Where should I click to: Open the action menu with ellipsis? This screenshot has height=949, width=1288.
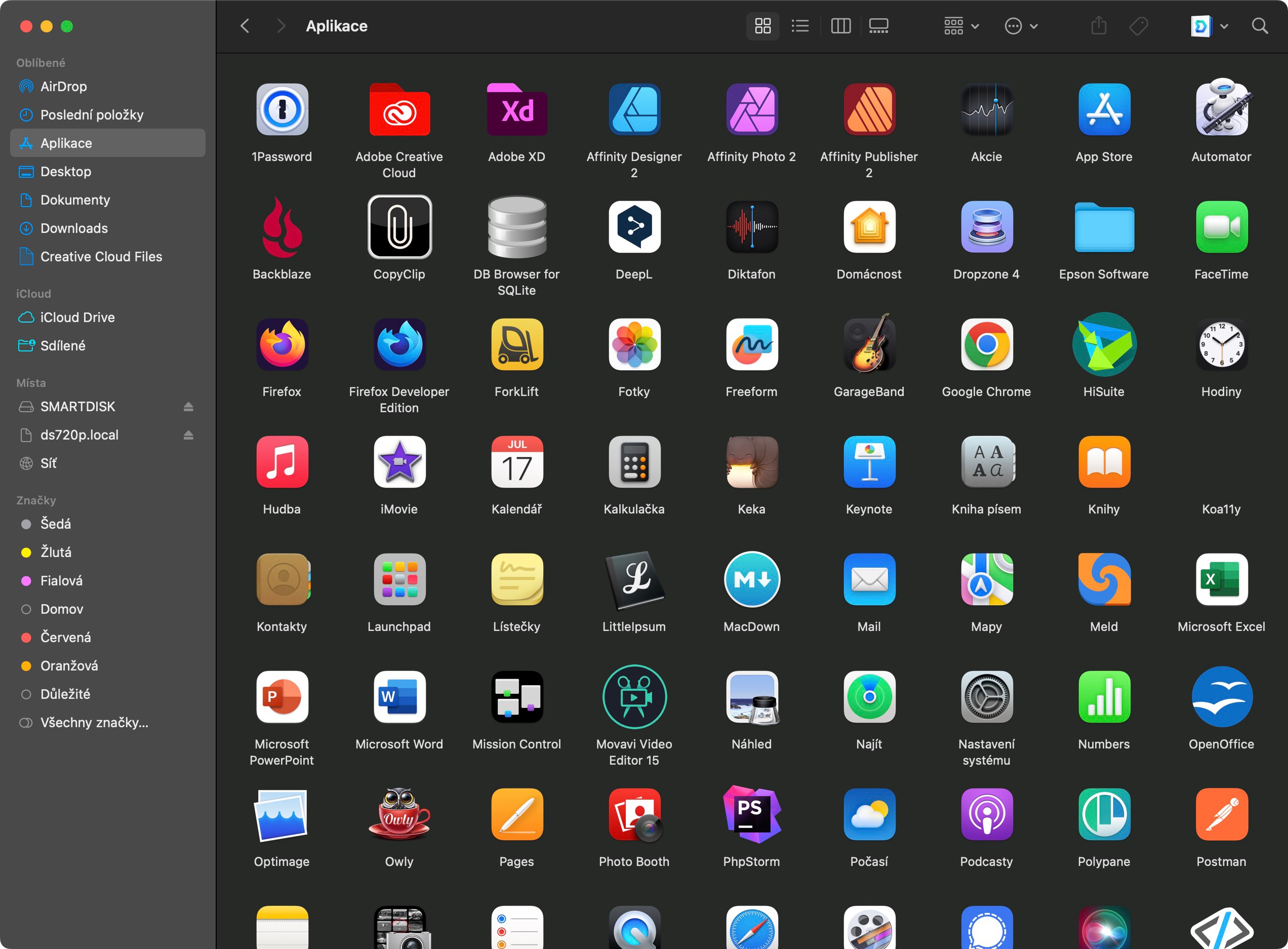[1021, 26]
